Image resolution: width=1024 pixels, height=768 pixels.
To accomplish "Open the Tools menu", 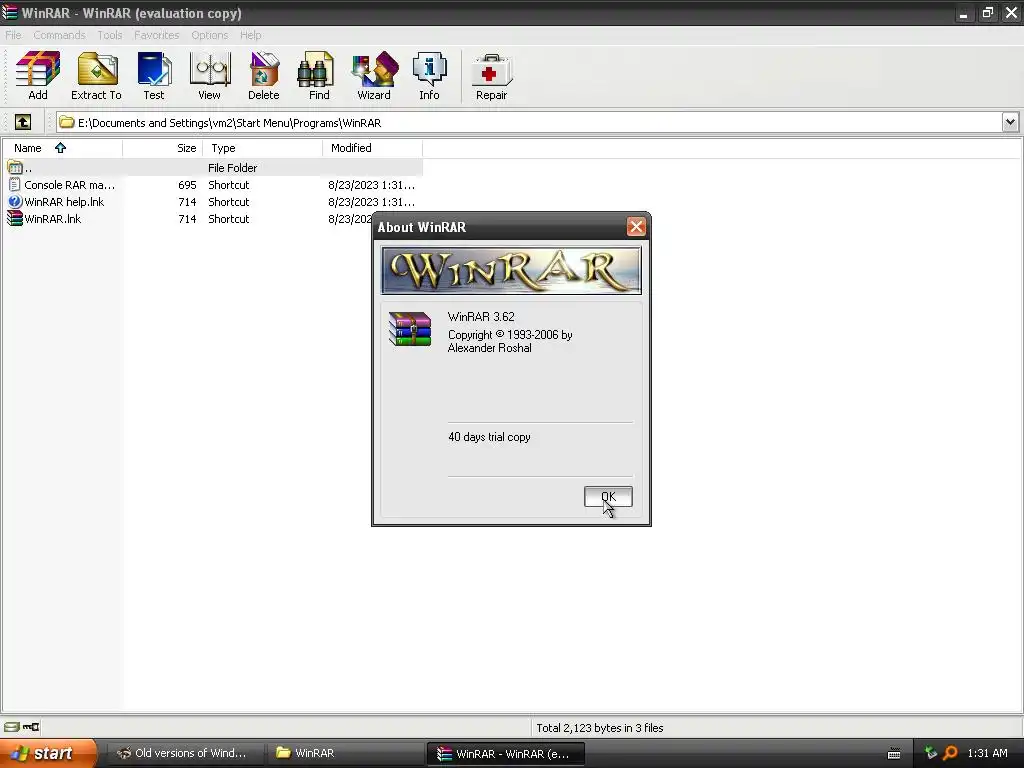I will point(110,35).
